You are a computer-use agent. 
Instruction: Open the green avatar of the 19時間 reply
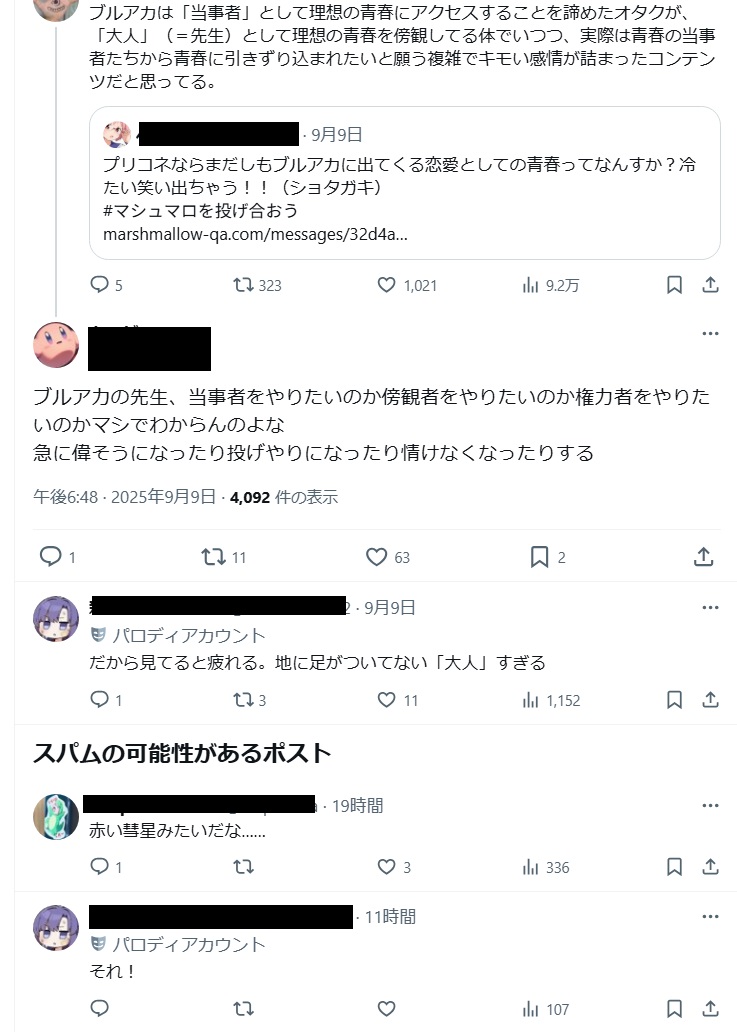[56, 817]
